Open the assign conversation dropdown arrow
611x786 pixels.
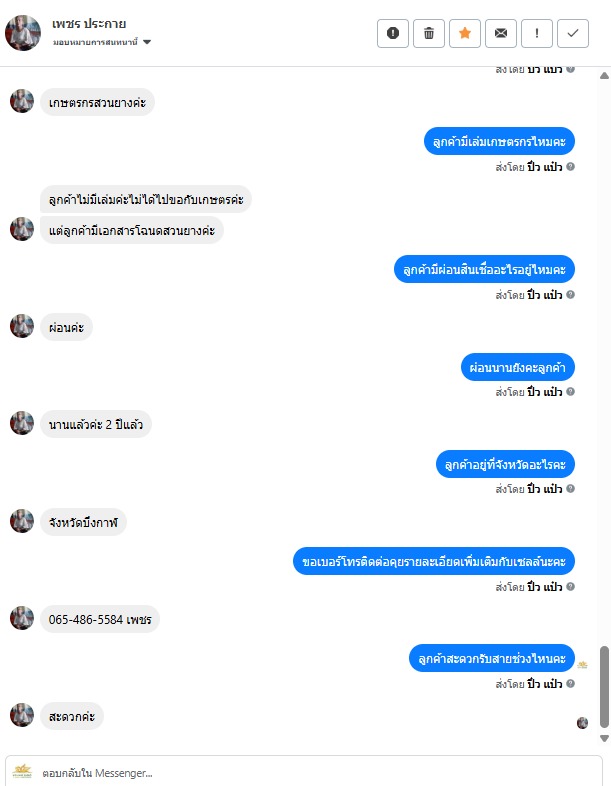pos(147,42)
